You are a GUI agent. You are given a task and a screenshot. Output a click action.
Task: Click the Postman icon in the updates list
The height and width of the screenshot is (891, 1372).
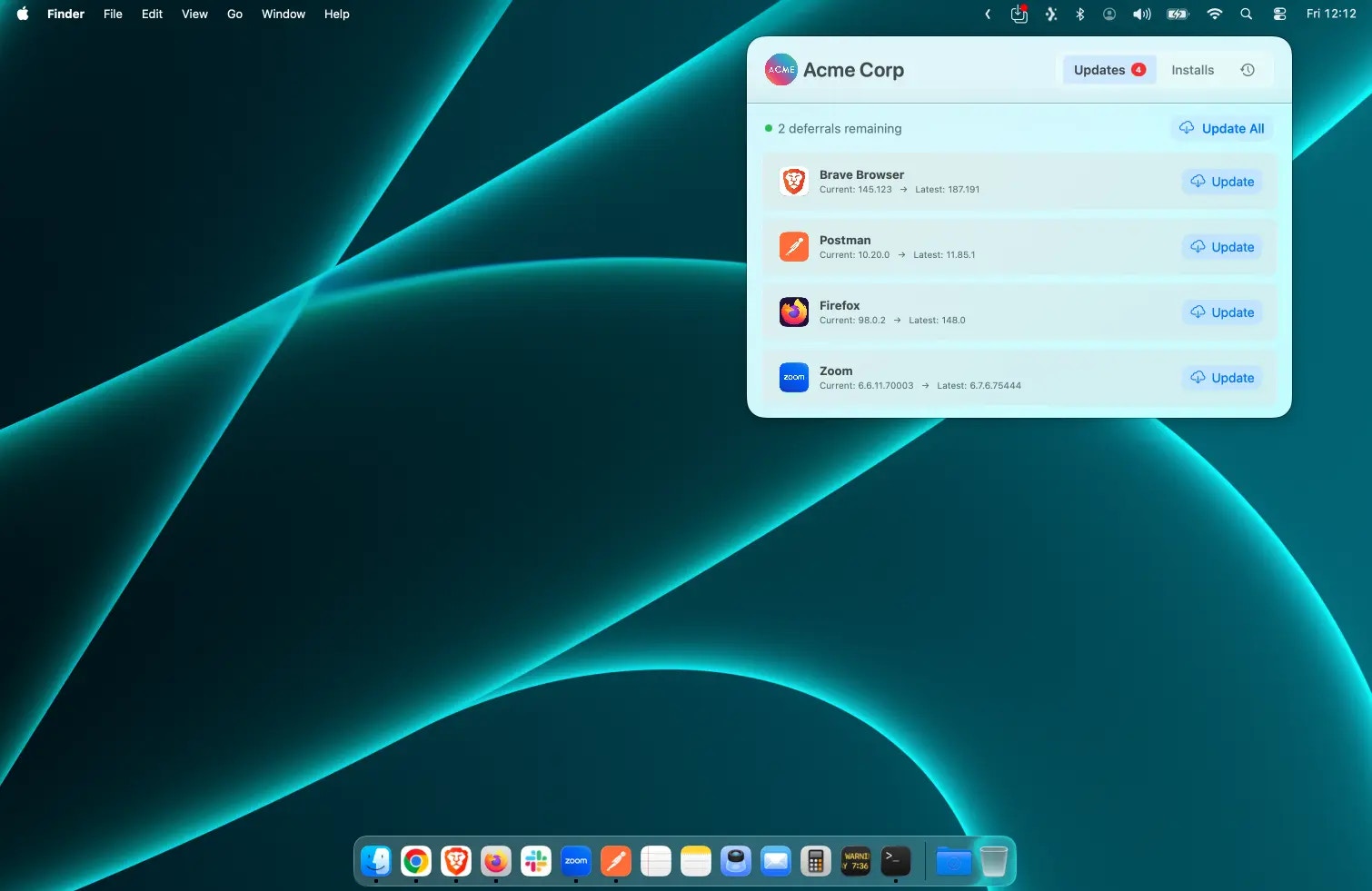tap(793, 246)
